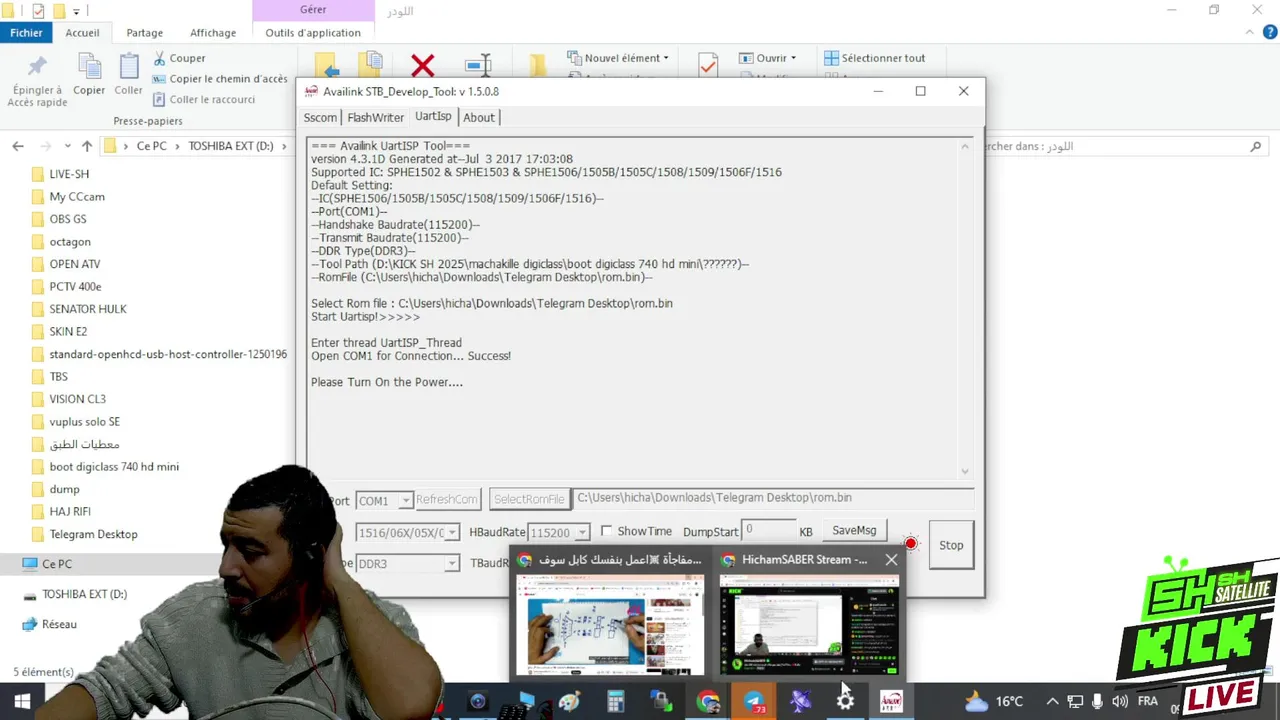Go up one folder level arrow
Screen dimensions: 1280x720
click(87, 146)
